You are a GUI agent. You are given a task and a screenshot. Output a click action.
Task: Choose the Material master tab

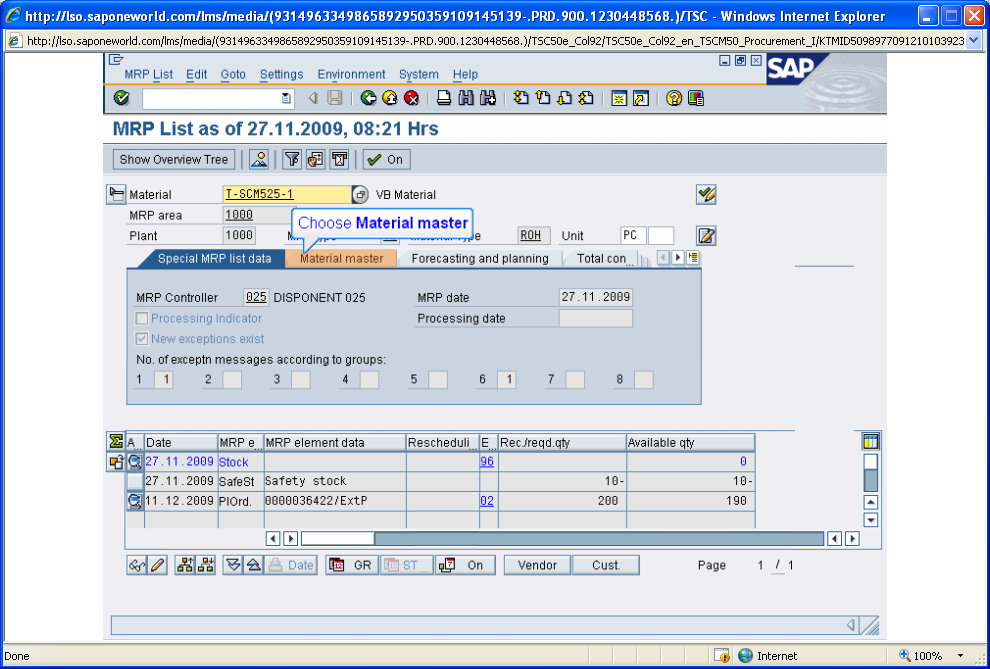pyautogui.click(x=342, y=258)
